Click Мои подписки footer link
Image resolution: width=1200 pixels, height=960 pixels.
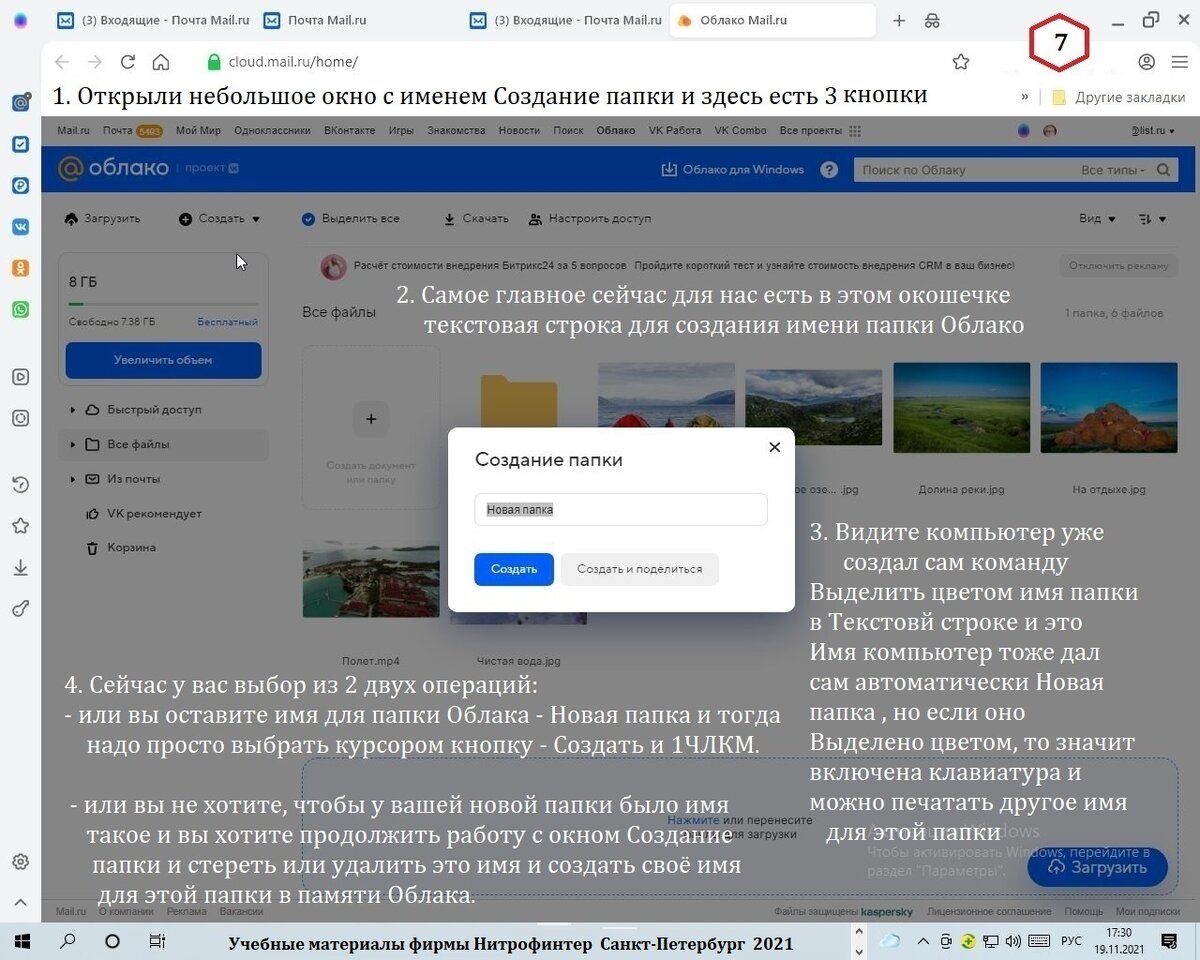point(1148,912)
